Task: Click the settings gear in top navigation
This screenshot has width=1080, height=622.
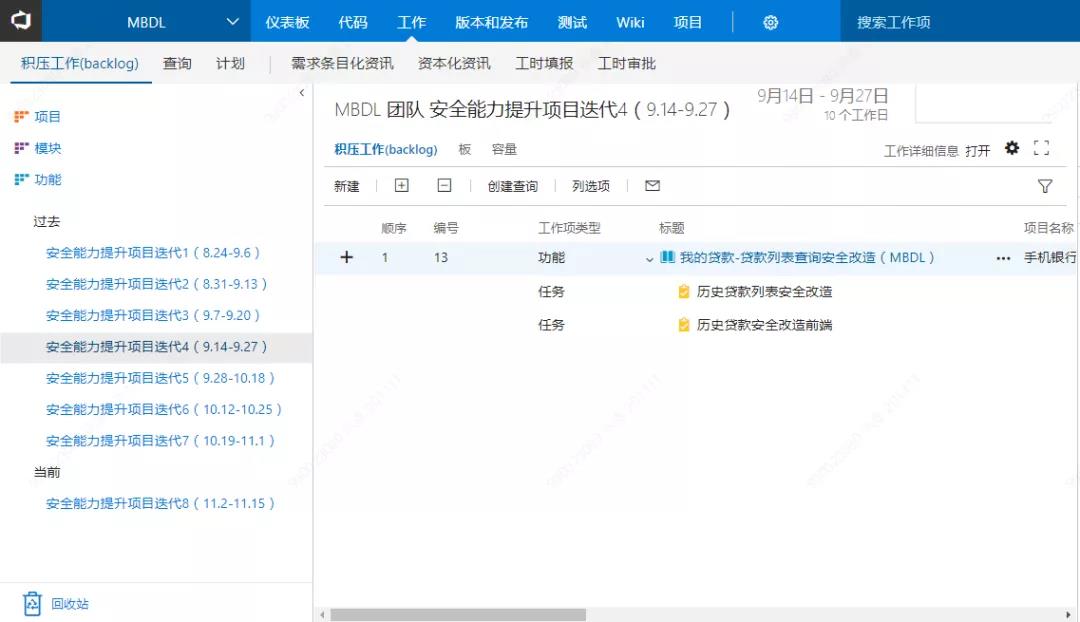Action: tap(770, 22)
